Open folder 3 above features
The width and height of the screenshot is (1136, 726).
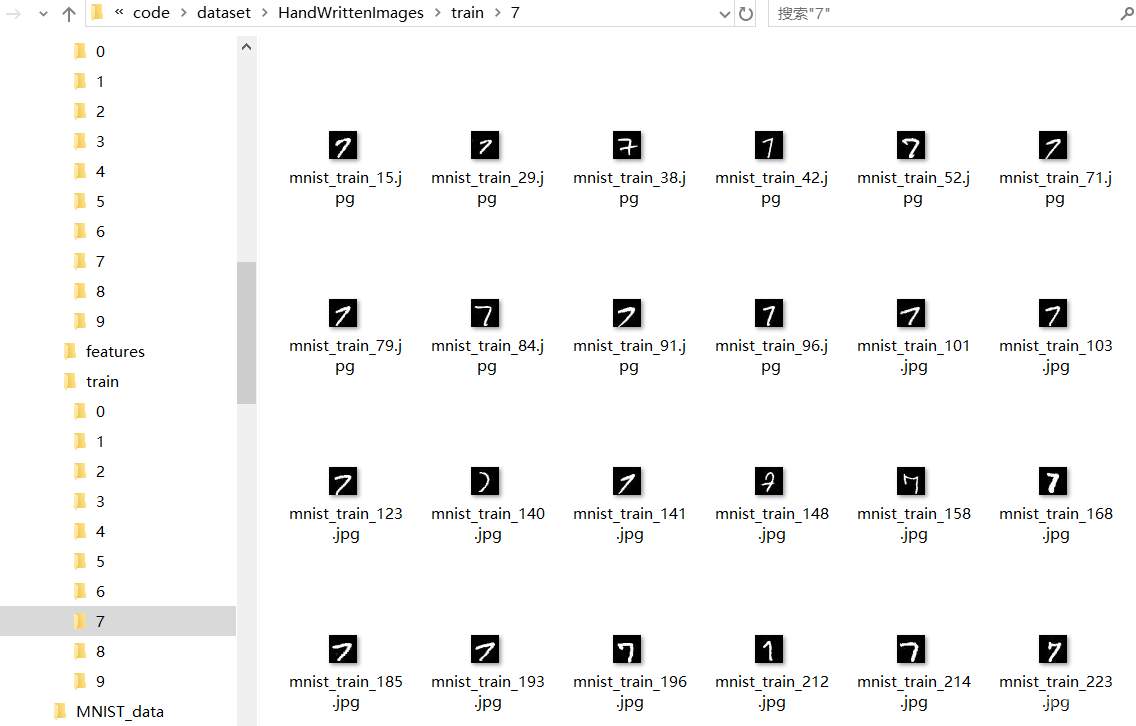[x=100, y=141]
